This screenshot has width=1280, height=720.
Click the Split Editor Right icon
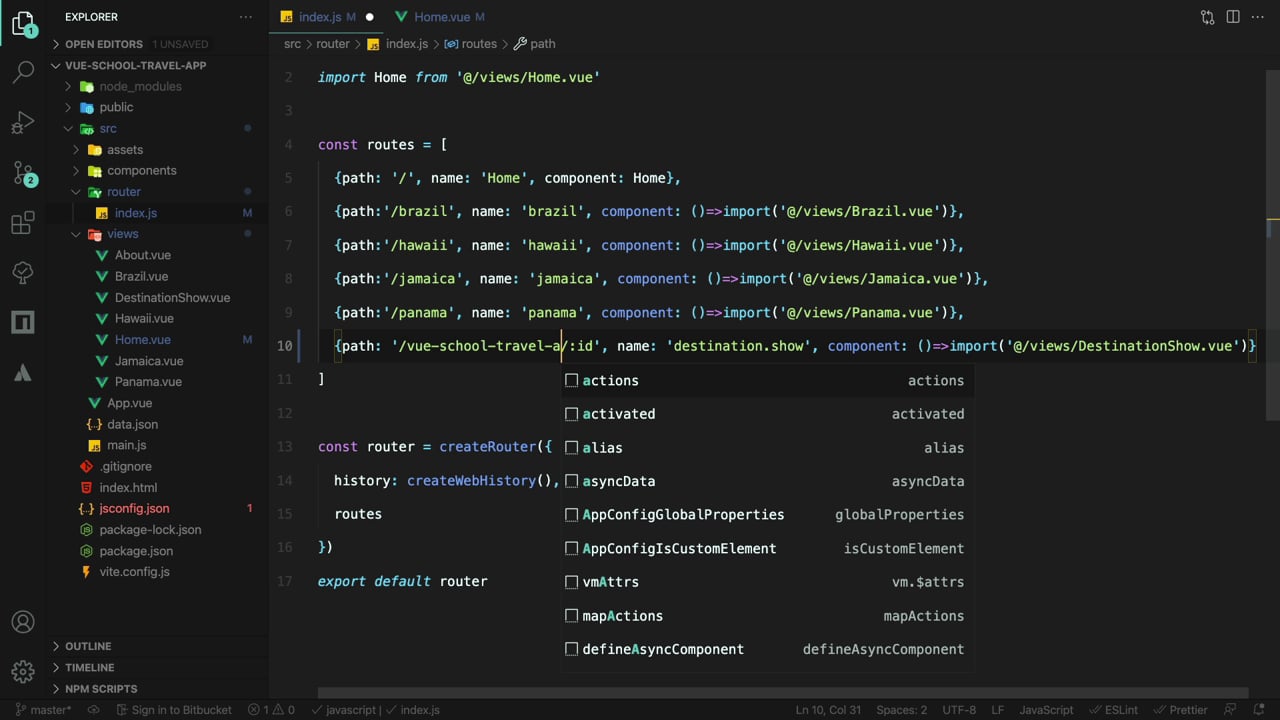1233,17
